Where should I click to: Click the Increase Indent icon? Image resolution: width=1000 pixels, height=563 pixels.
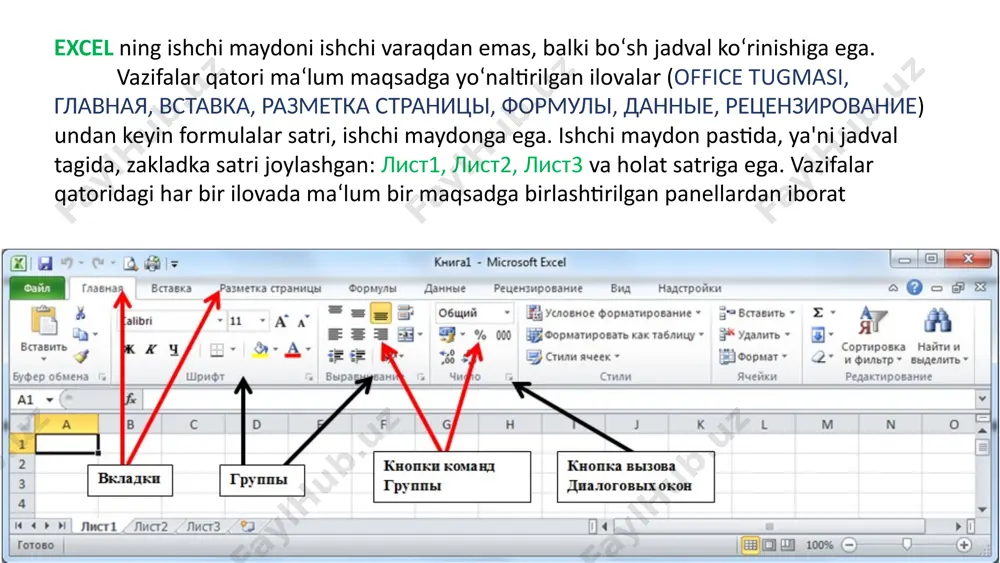(358, 356)
